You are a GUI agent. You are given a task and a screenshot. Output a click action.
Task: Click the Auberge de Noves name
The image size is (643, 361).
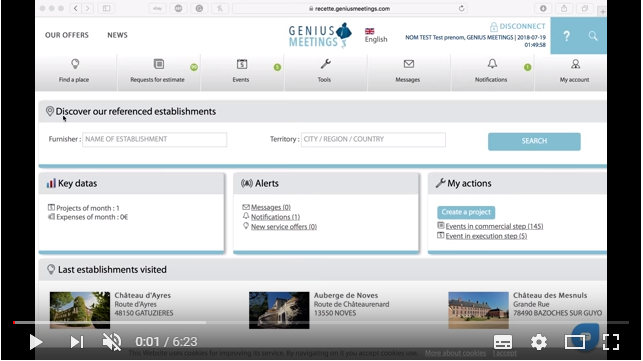click(346, 295)
